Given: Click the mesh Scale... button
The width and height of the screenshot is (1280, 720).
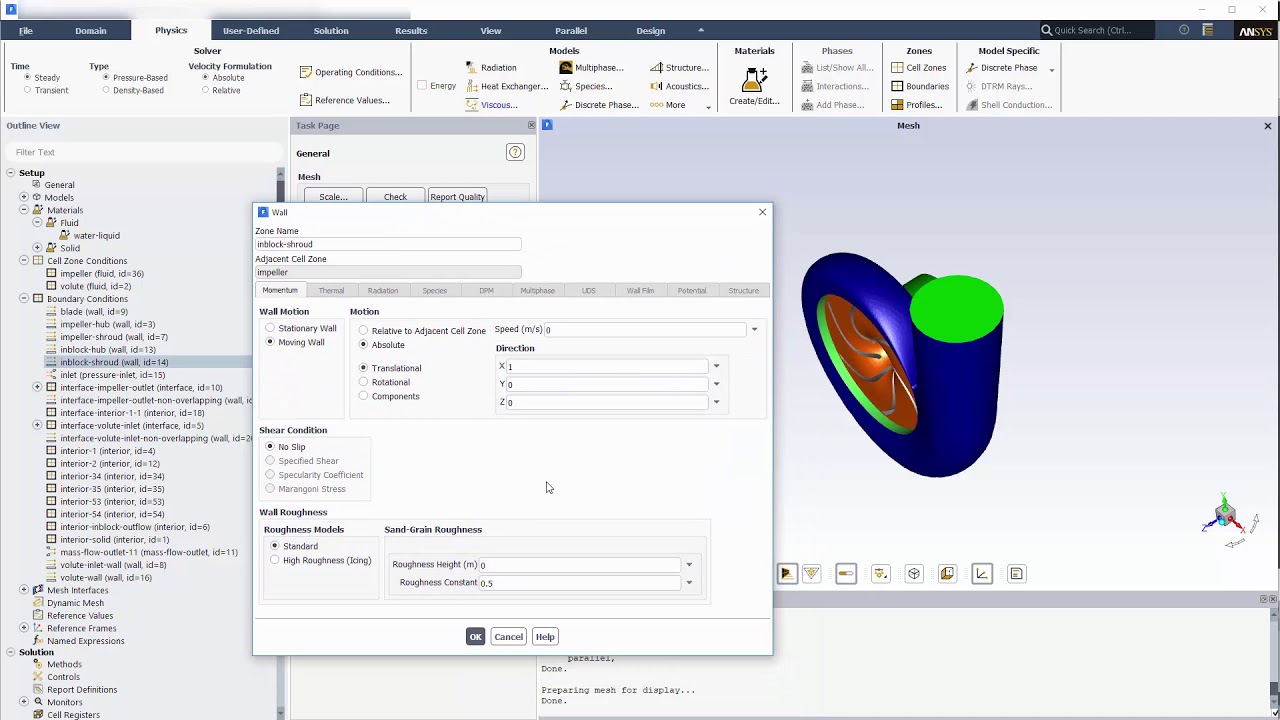Looking at the screenshot, I should click(x=333, y=197).
